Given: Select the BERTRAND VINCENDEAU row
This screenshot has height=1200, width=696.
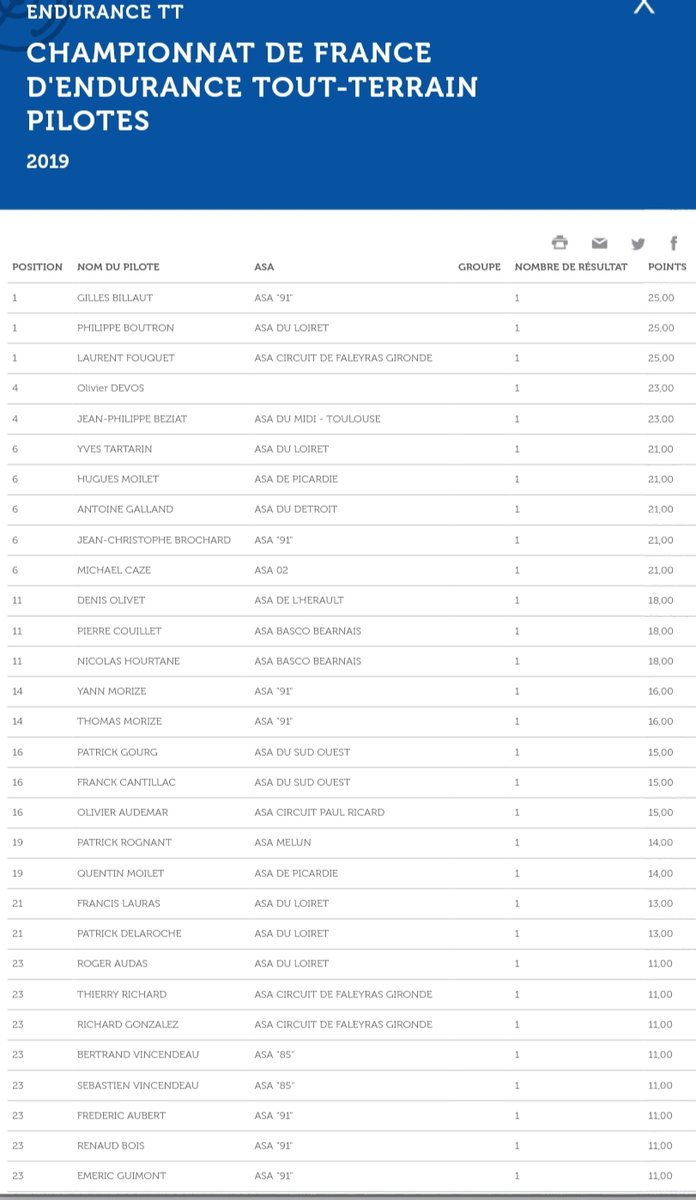Looking at the screenshot, I should point(348,1055).
